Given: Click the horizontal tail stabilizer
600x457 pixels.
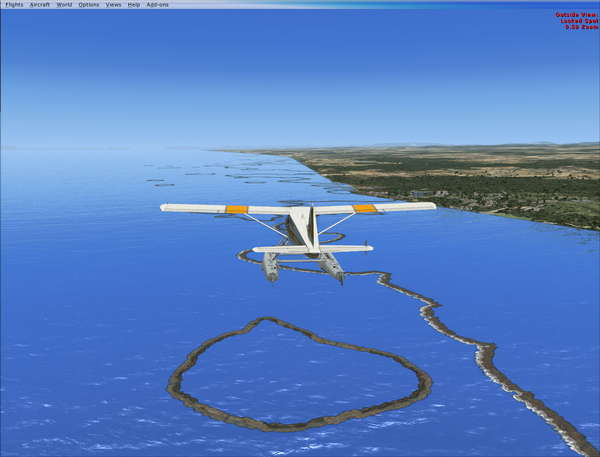Looking at the screenshot, I should tap(312, 248).
